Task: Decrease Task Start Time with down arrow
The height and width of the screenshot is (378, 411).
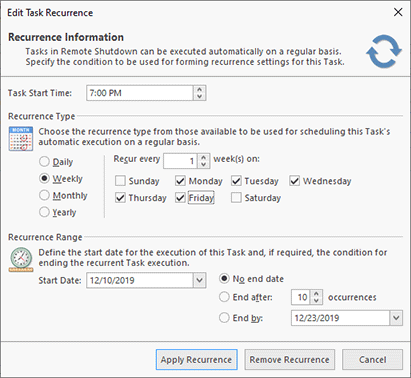Action: point(199,96)
